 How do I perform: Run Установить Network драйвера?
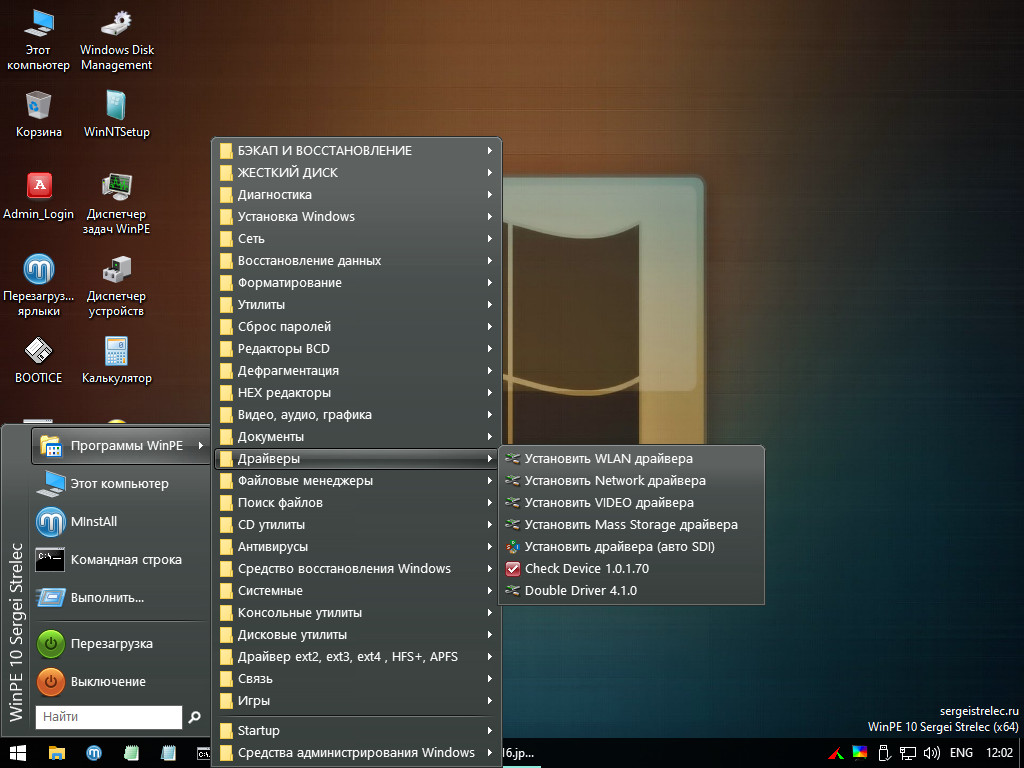[x=632, y=481]
